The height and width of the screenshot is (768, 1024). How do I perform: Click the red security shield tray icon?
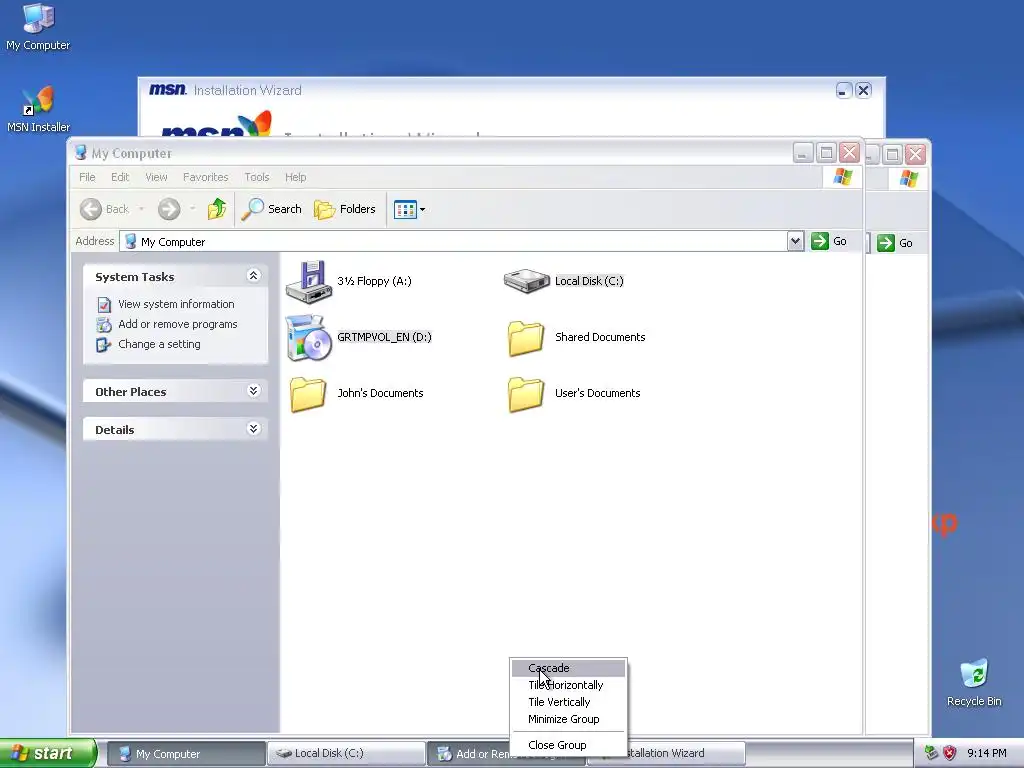tap(950, 753)
